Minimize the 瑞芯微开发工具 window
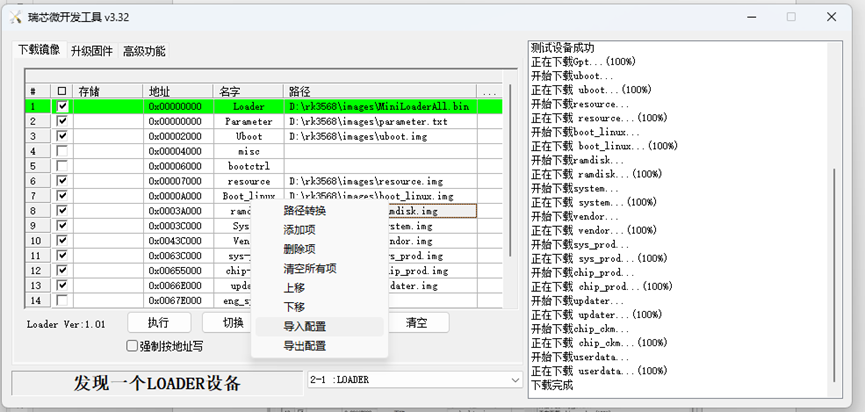Viewport: 865px width, 412px height. coord(751,17)
